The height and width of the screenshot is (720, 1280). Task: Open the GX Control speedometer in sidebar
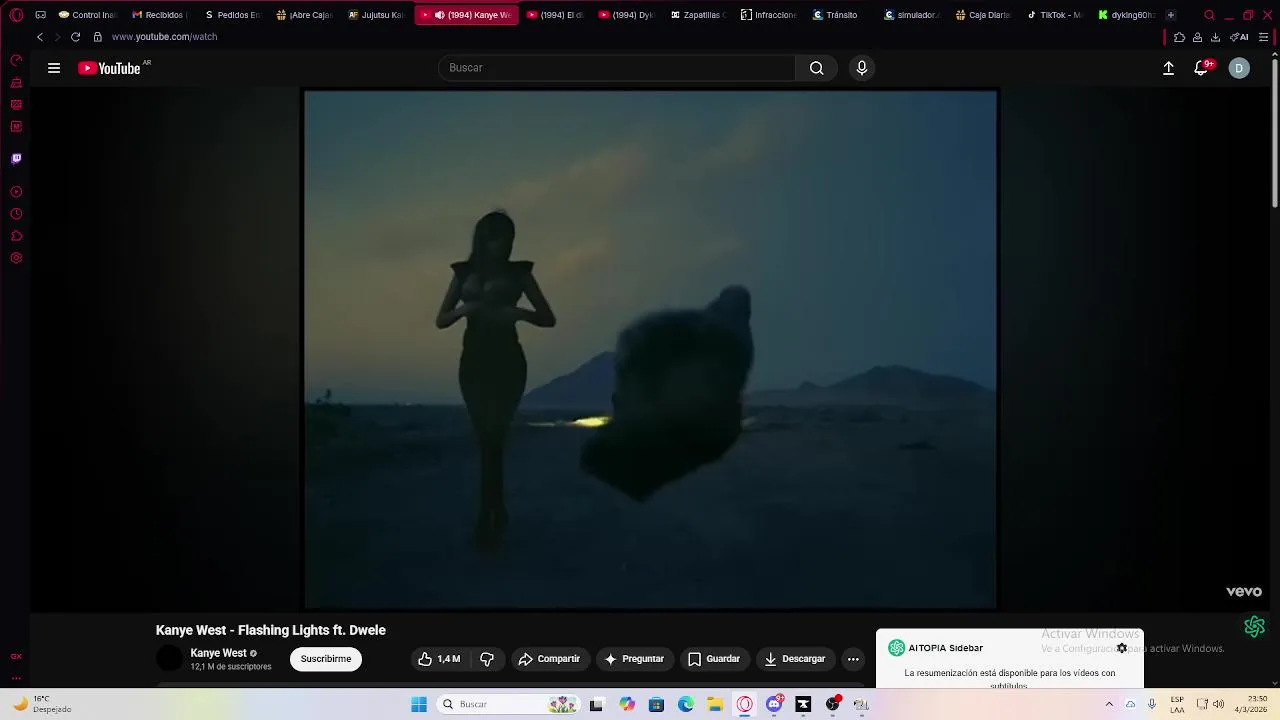(x=16, y=60)
